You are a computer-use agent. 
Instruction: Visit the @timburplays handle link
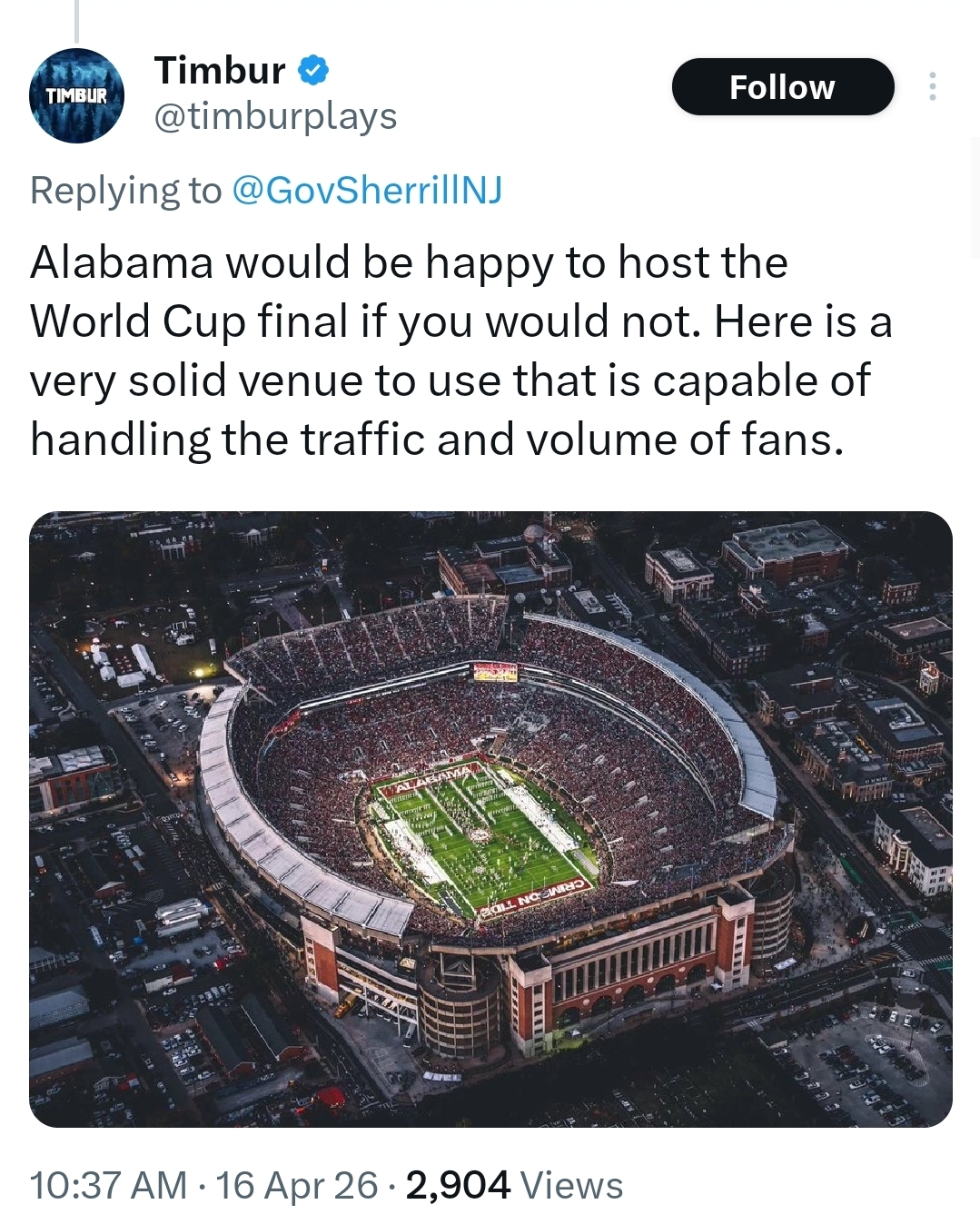[x=275, y=116]
